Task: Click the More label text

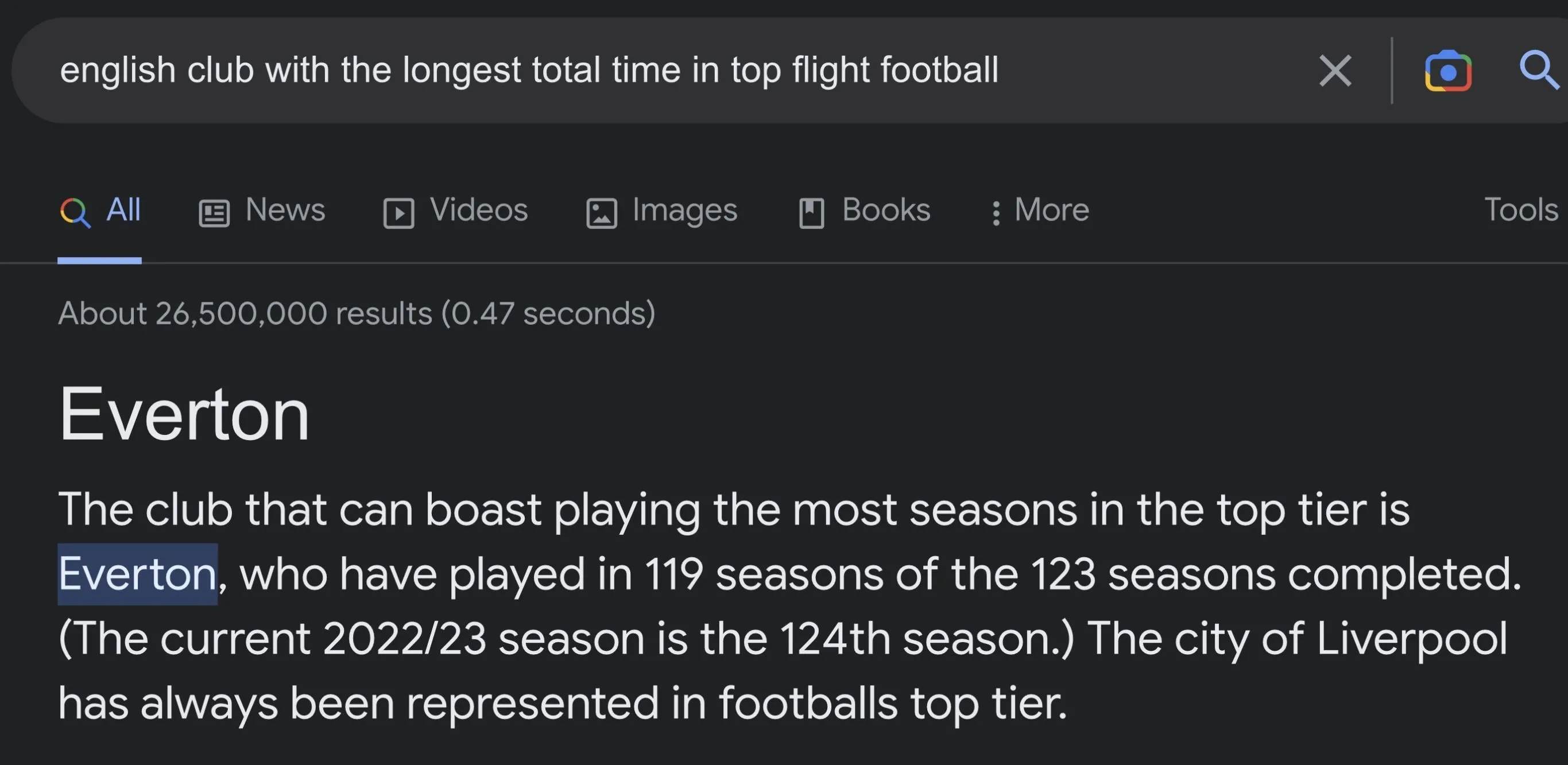Action: (1051, 210)
